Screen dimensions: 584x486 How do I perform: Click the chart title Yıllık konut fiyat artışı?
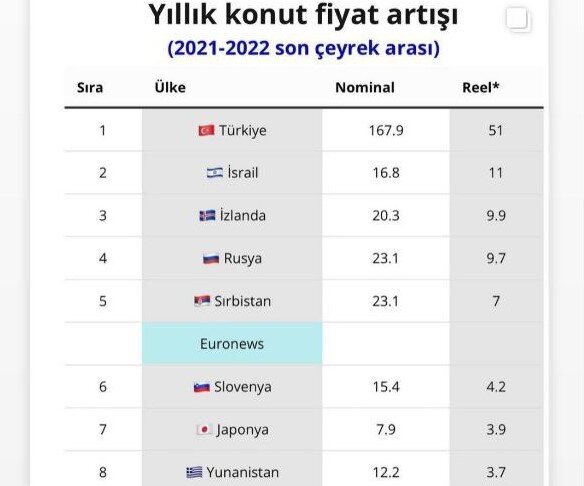(303, 15)
